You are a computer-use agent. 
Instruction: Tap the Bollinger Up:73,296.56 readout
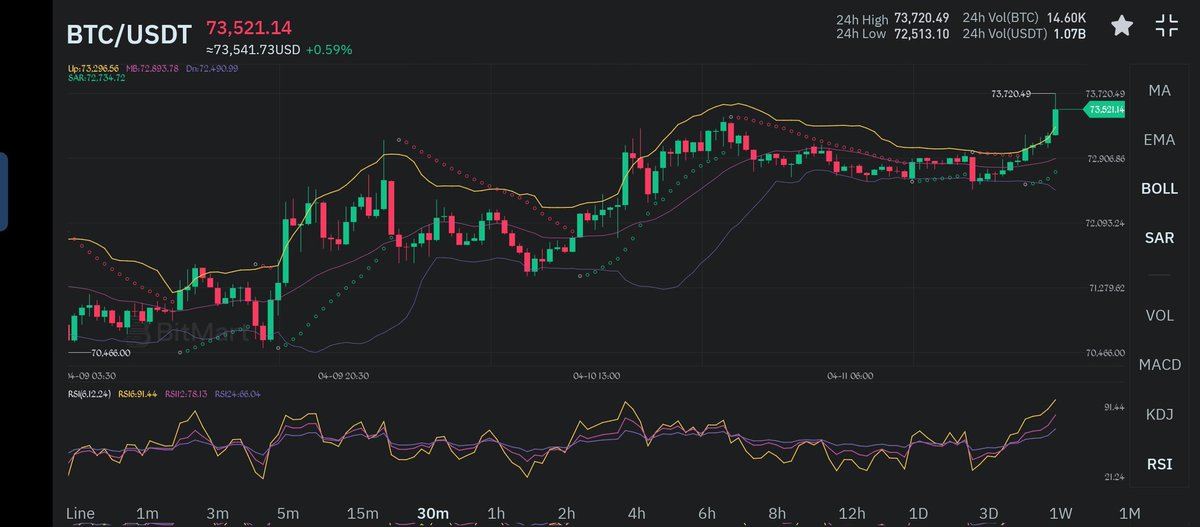pyautogui.click(x=93, y=68)
